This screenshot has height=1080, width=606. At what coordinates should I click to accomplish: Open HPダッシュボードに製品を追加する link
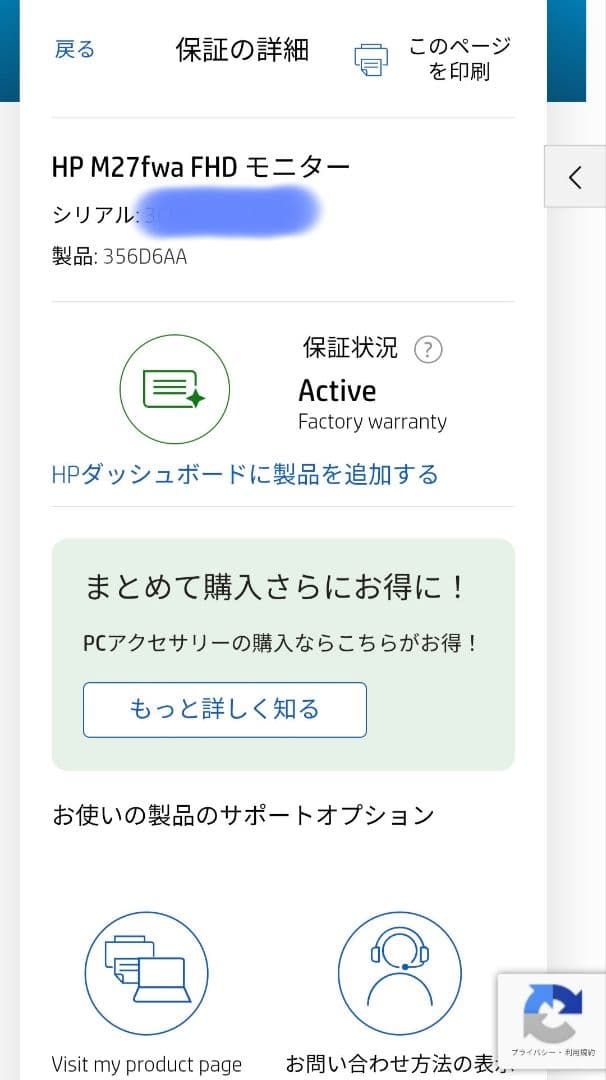tap(245, 475)
